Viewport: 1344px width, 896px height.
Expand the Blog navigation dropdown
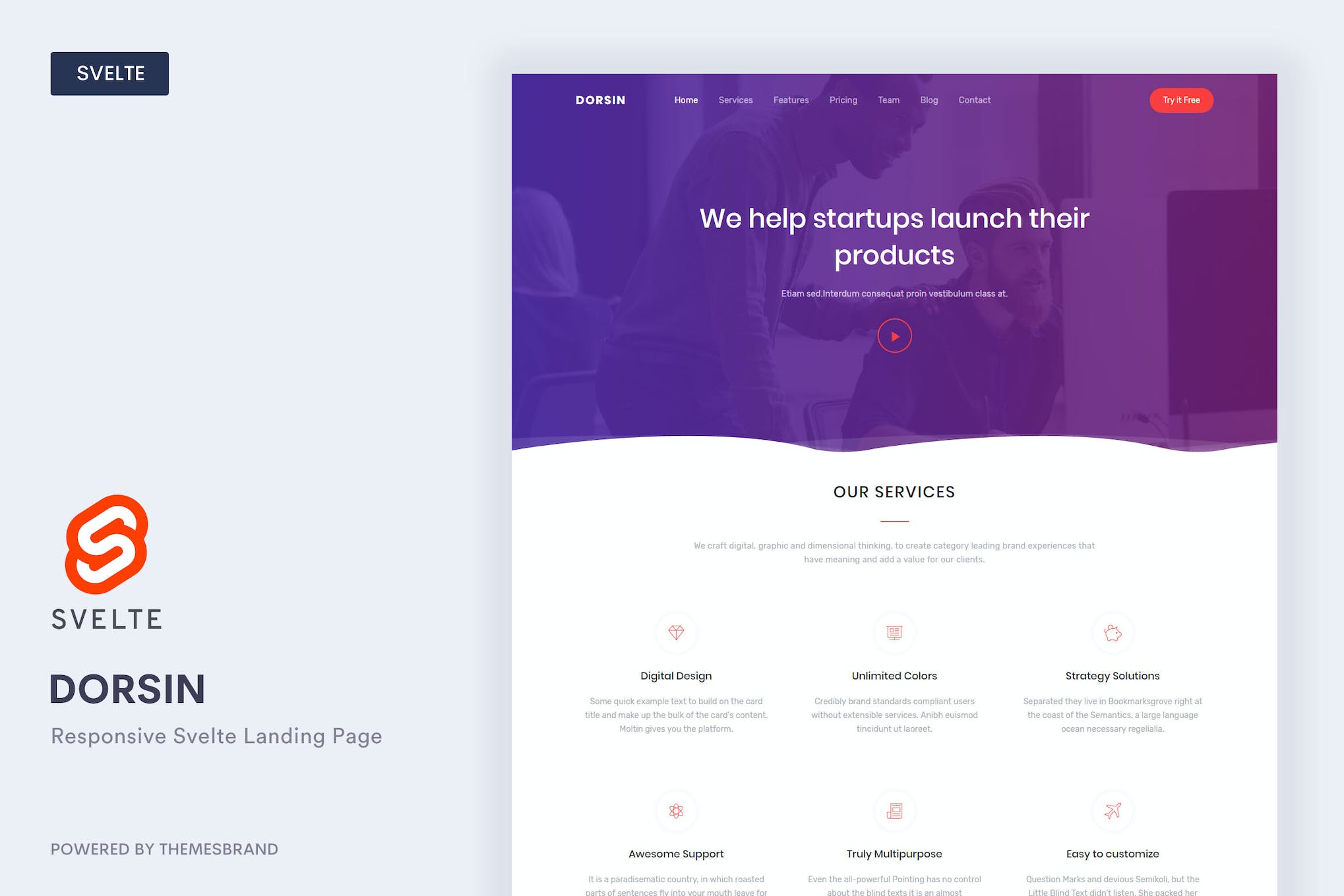click(927, 100)
